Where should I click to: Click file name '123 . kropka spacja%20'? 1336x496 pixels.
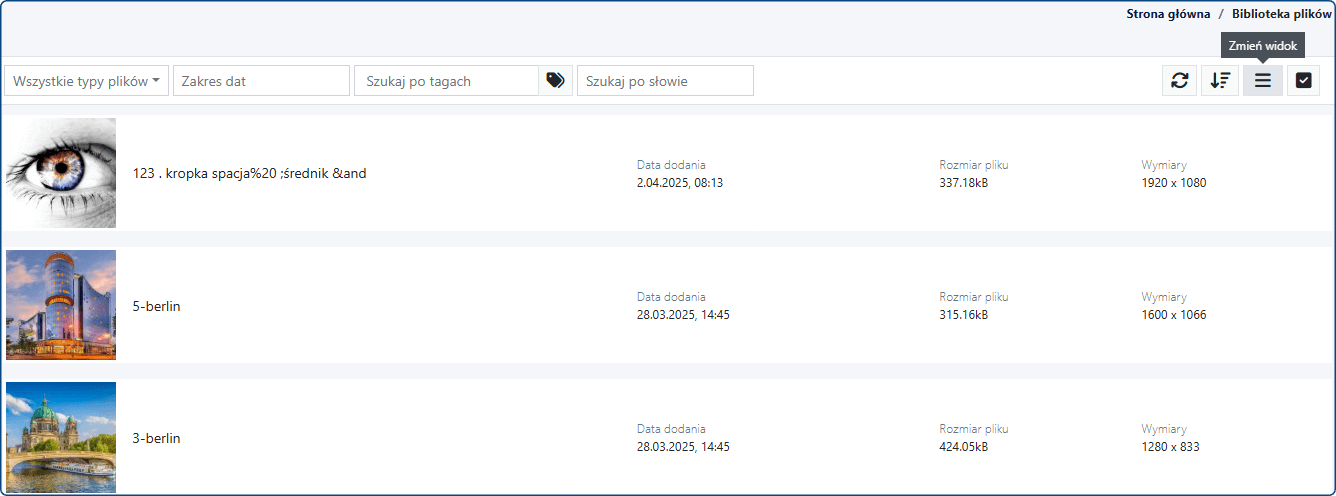(249, 173)
